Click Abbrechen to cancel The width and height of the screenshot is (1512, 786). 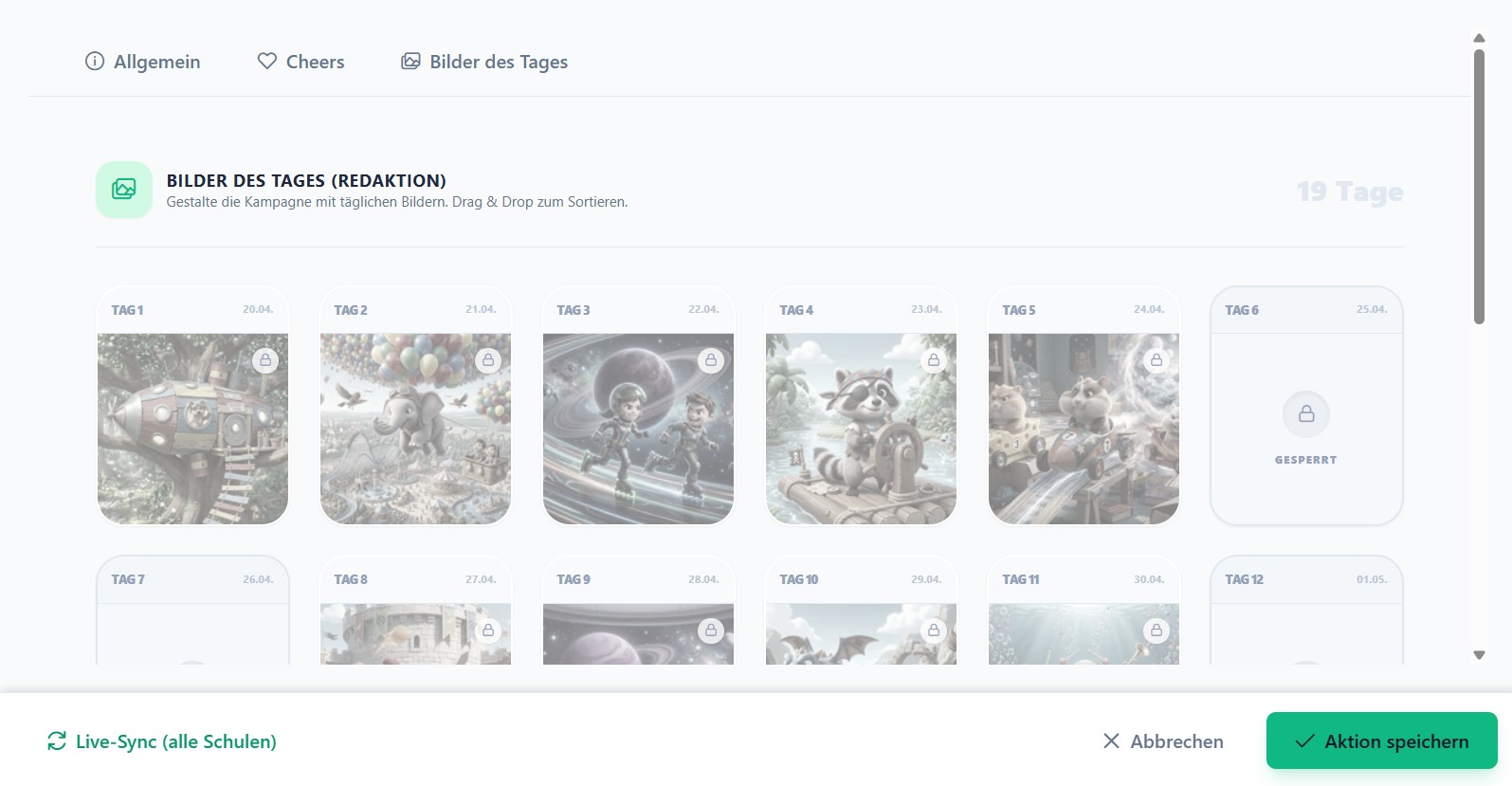click(1163, 741)
